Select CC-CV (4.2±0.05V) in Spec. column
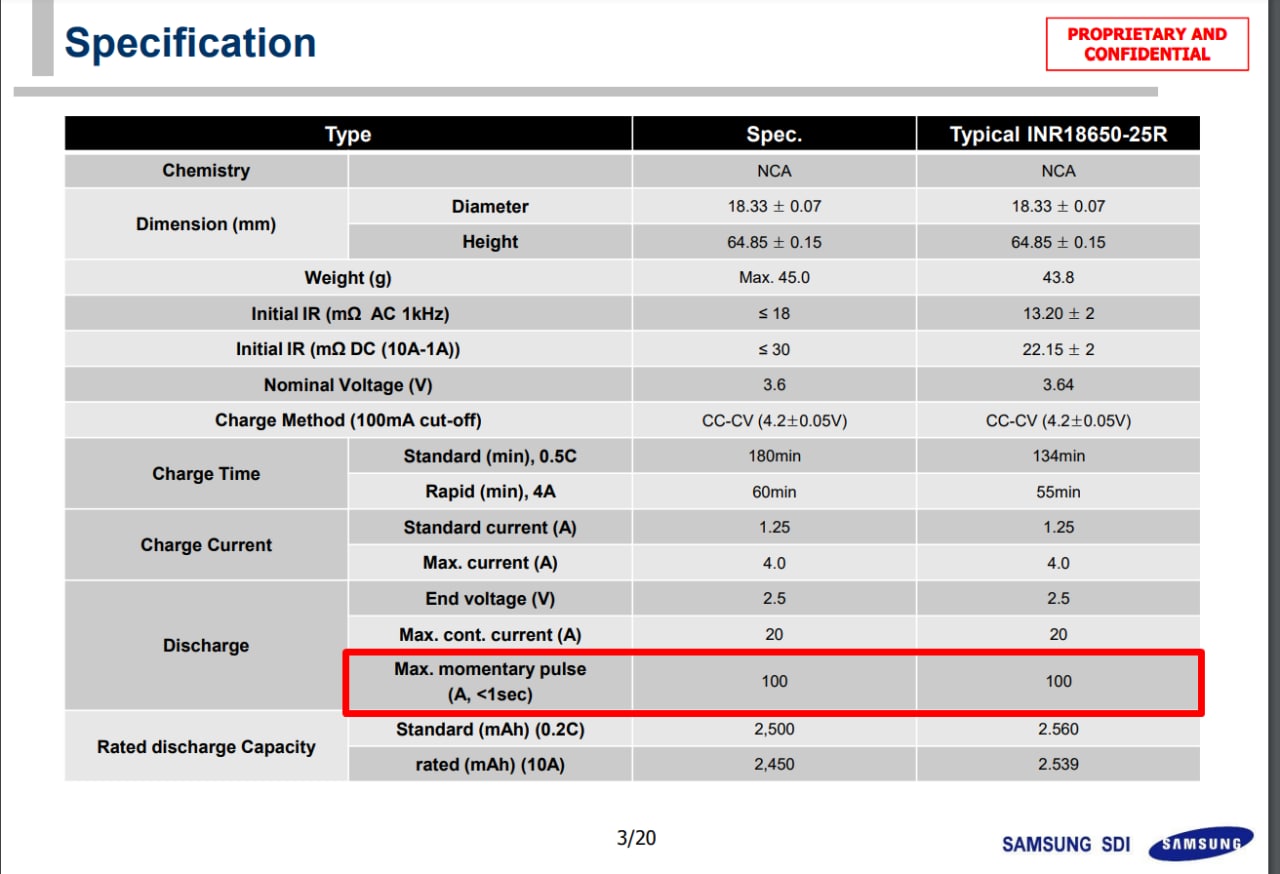The height and width of the screenshot is (874, 1280). point(774,421)
